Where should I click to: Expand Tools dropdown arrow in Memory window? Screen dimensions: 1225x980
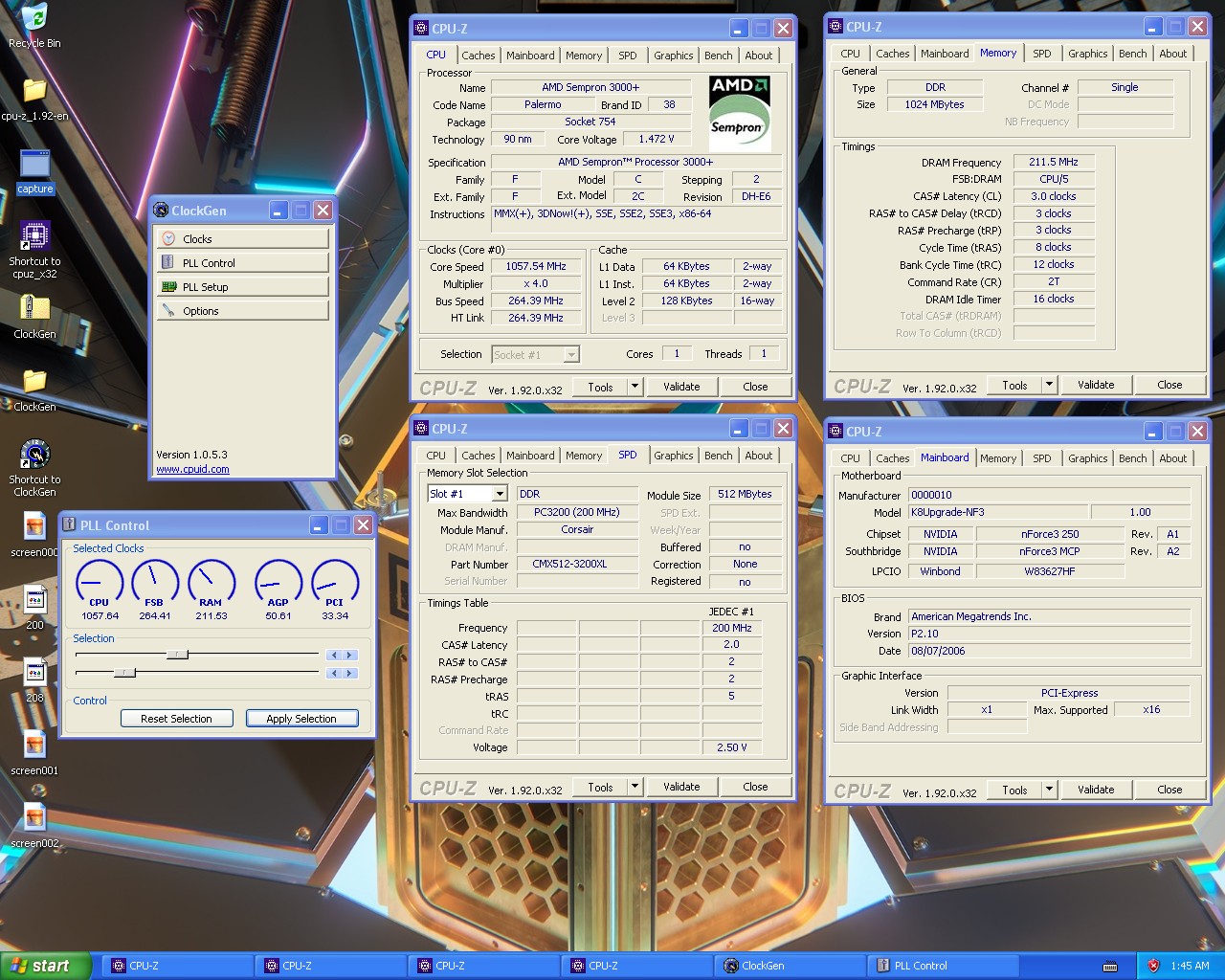(1049, 385)
